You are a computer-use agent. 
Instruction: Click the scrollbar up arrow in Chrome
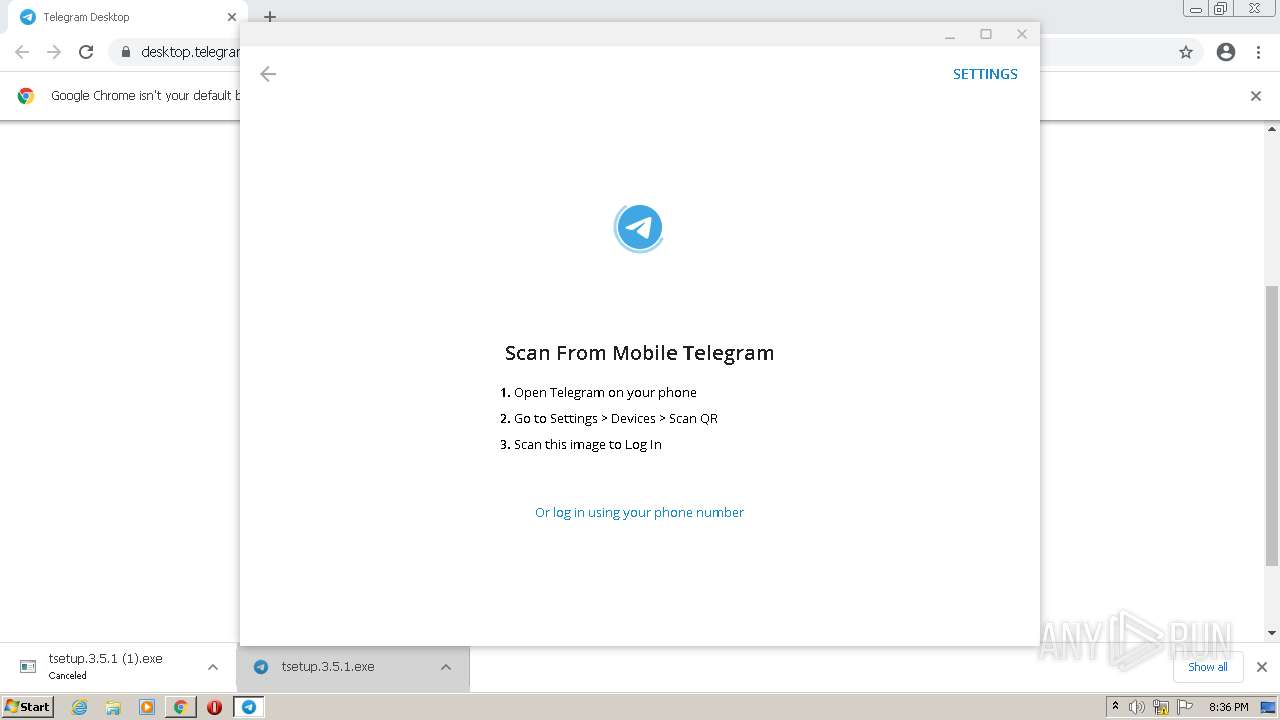click(x=1272, y=129)
